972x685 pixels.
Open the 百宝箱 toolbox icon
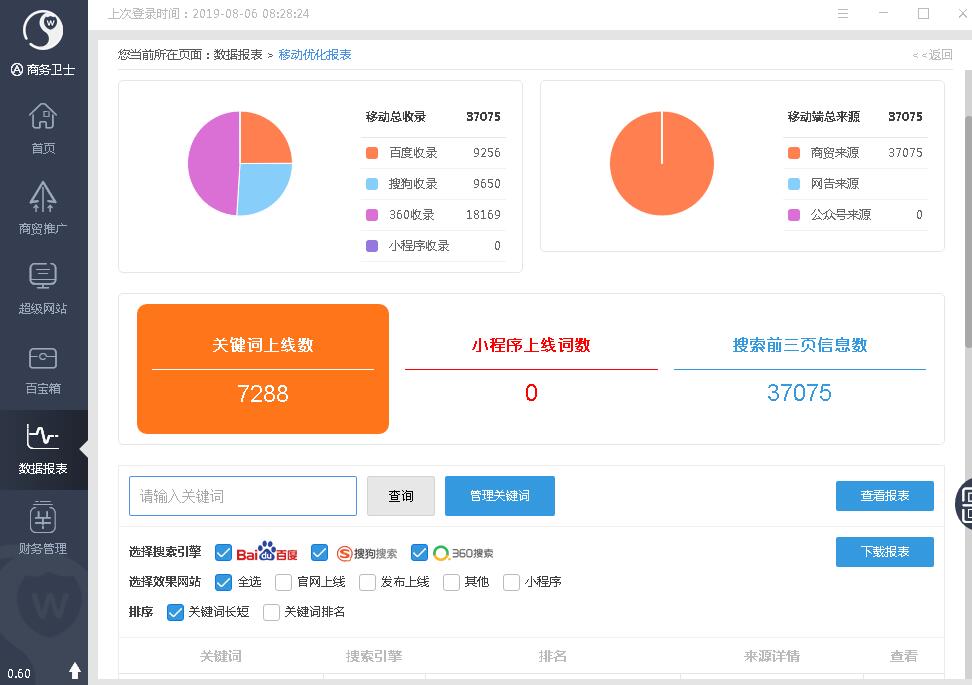point(43,358)
